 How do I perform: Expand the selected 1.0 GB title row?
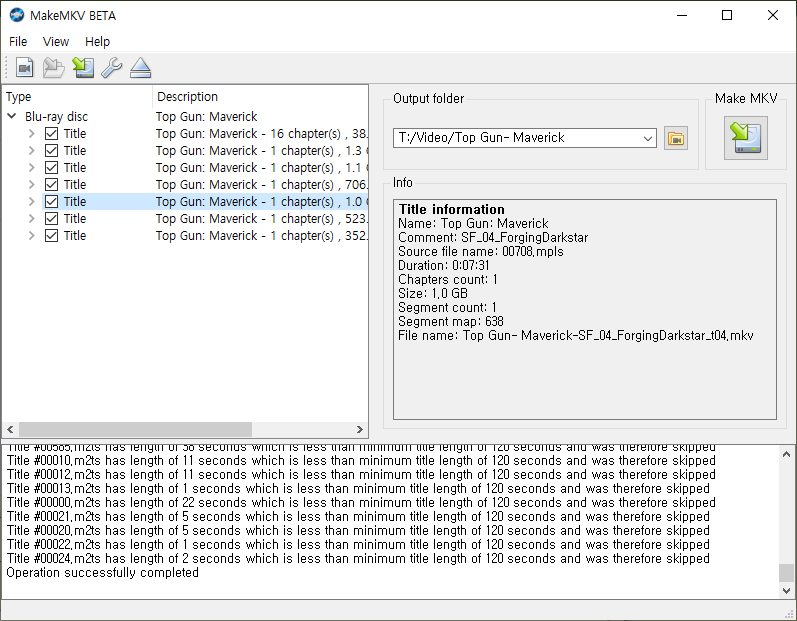coord(32,202)
